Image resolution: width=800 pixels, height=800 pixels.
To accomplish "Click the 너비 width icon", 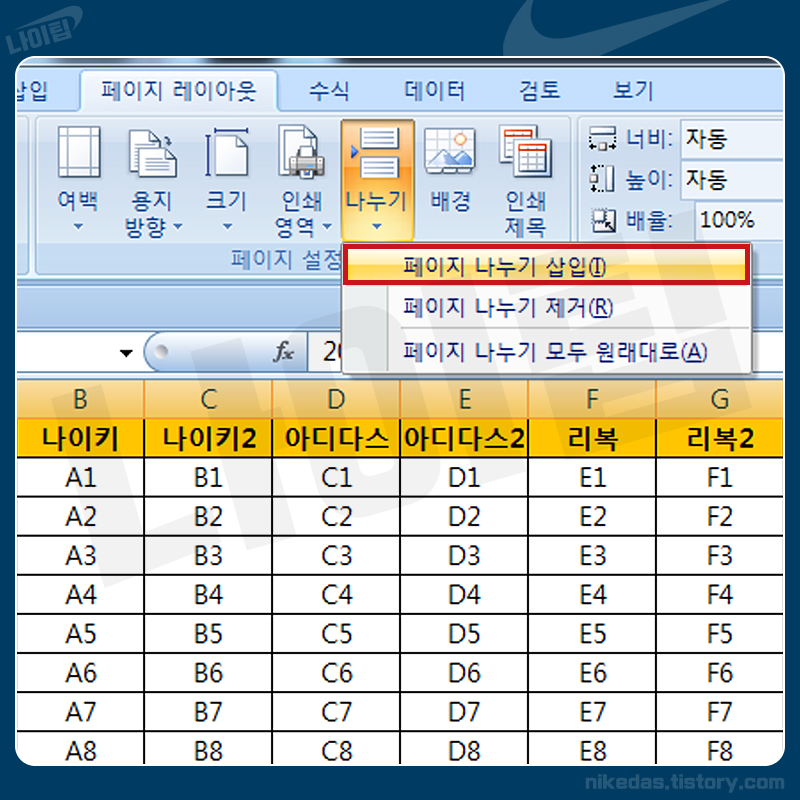I will [602, 138].
